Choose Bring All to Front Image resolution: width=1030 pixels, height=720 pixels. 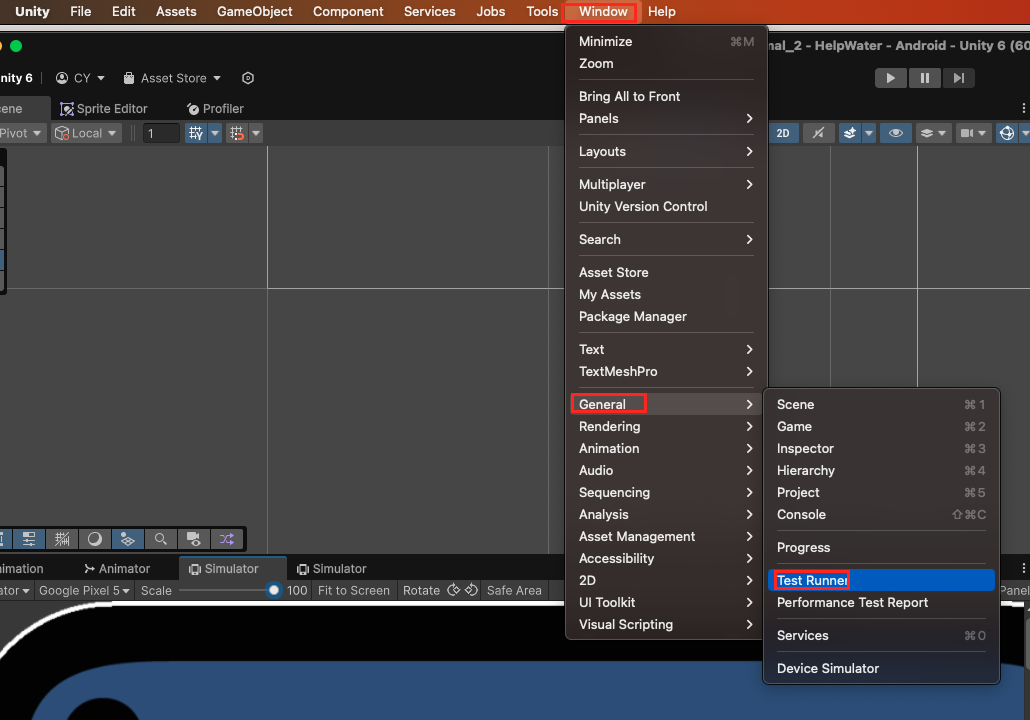(x=666, y=97)
